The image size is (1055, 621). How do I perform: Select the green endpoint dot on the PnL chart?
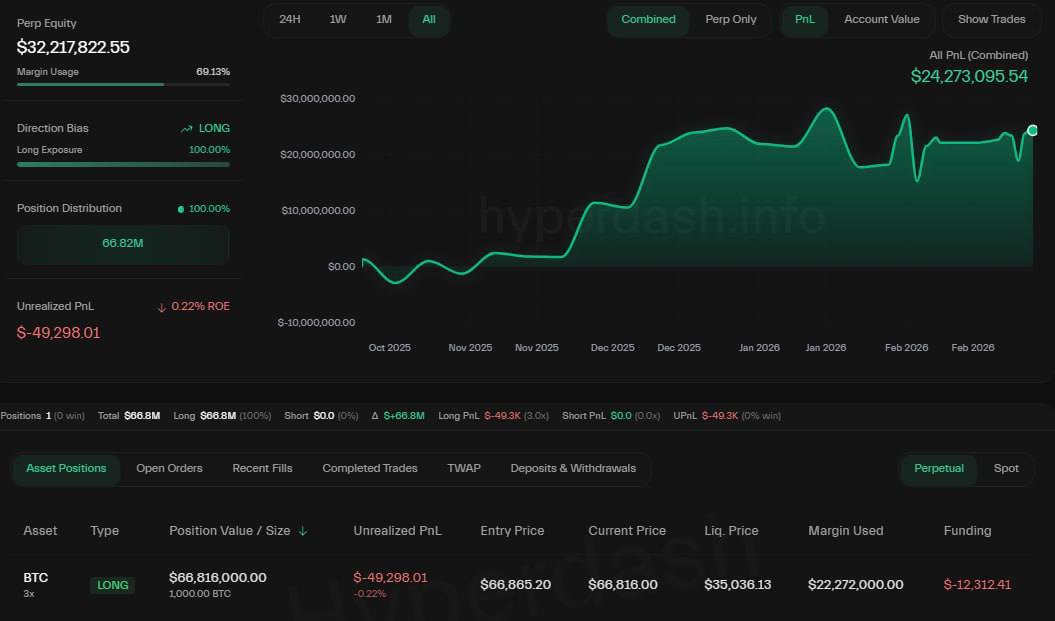pyautogui.click(x=1032, y=130)
